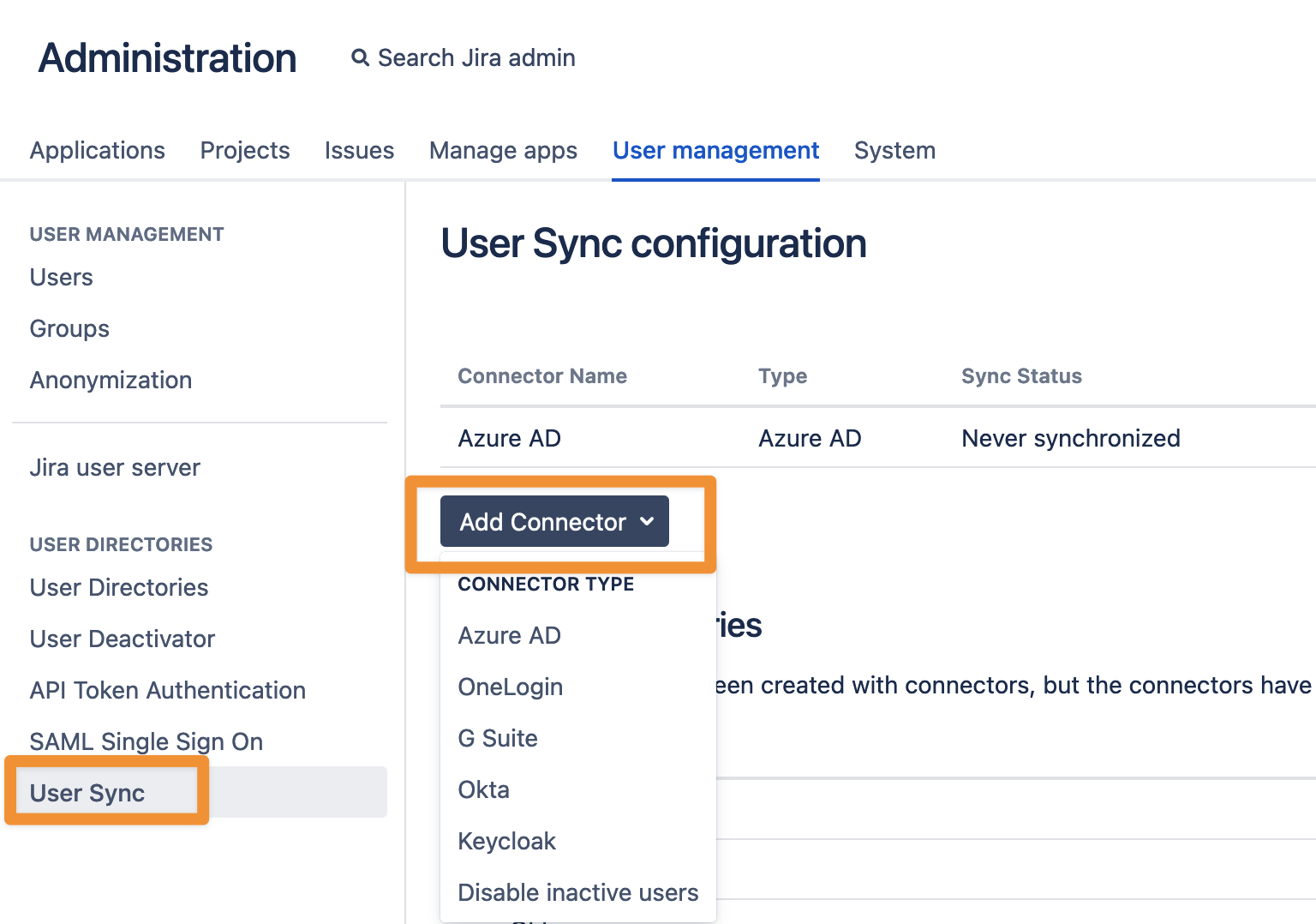The height and width of the screenshot is (924, 1316).
Task: Switch to the System tab
Action: (x=894, y=150)
